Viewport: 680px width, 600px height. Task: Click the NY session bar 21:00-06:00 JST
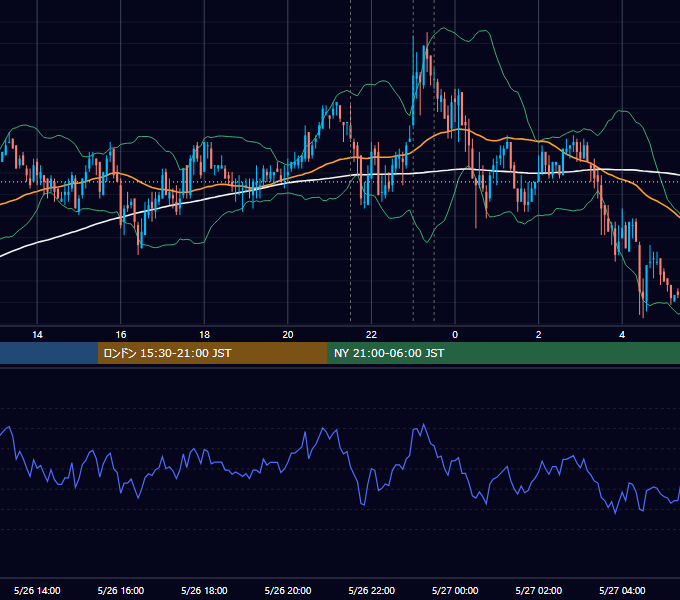click(x=503, y=353)
